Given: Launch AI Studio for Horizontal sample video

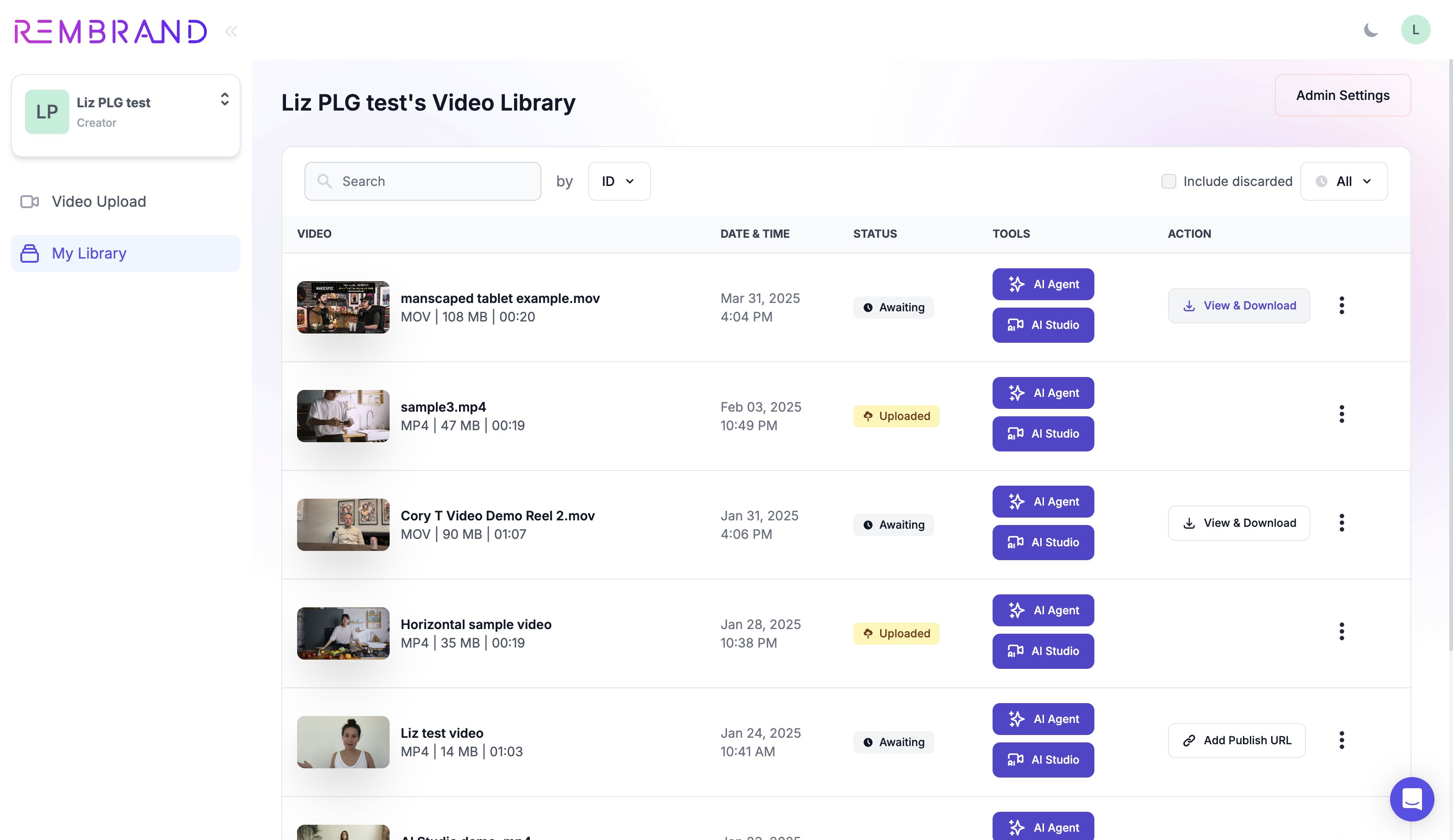Looking at the screenshot, I should click(1043, 651).
